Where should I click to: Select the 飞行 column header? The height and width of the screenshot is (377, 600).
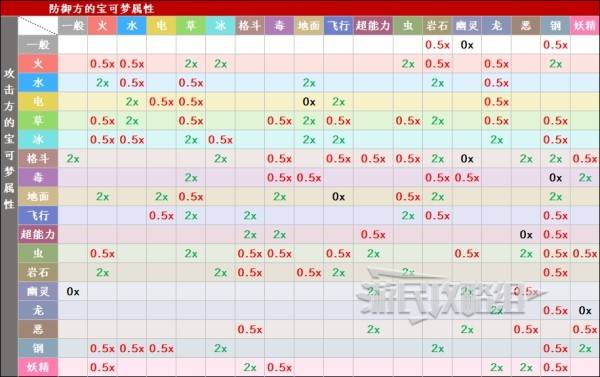click(338, 26)
